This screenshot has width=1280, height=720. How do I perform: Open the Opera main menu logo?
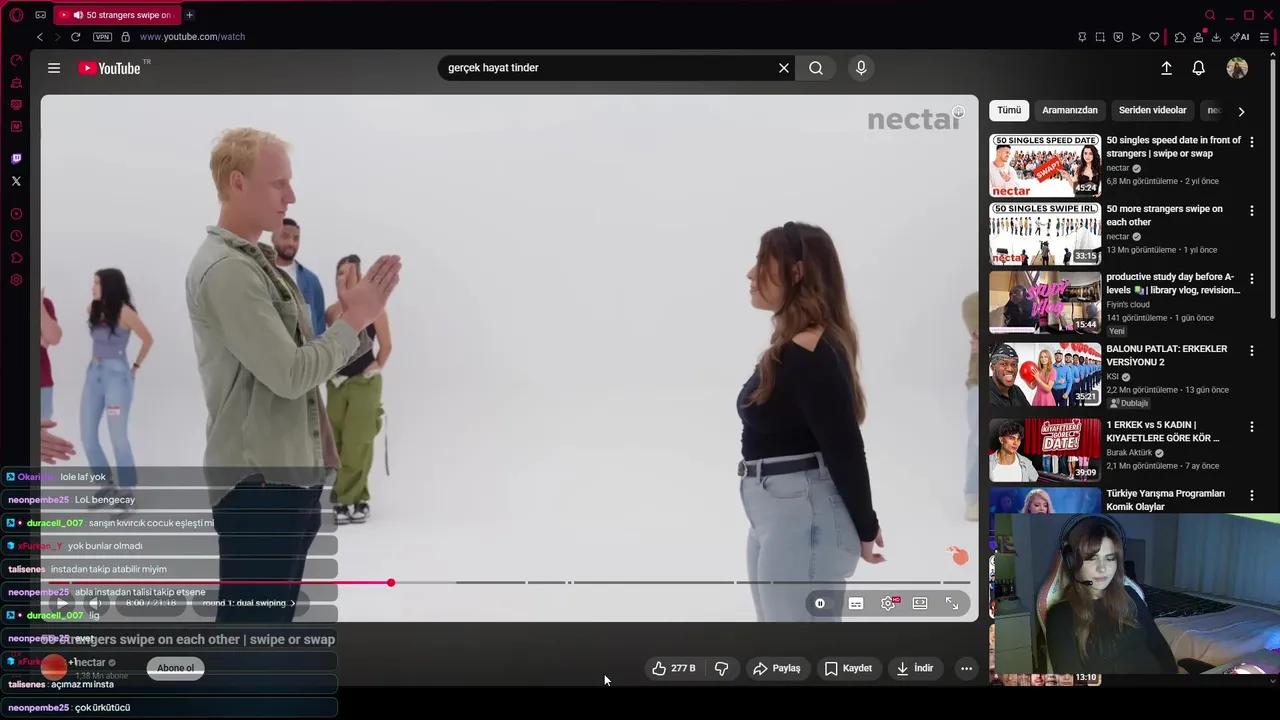16,15
